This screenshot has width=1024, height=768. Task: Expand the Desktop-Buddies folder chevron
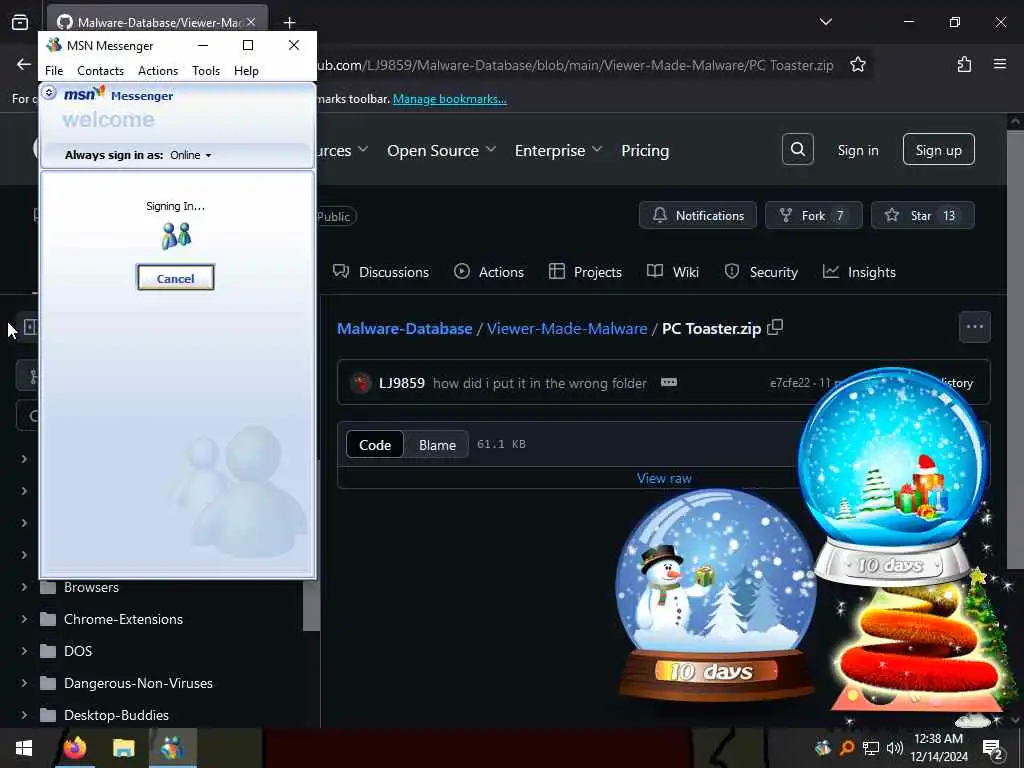[24, 715]
